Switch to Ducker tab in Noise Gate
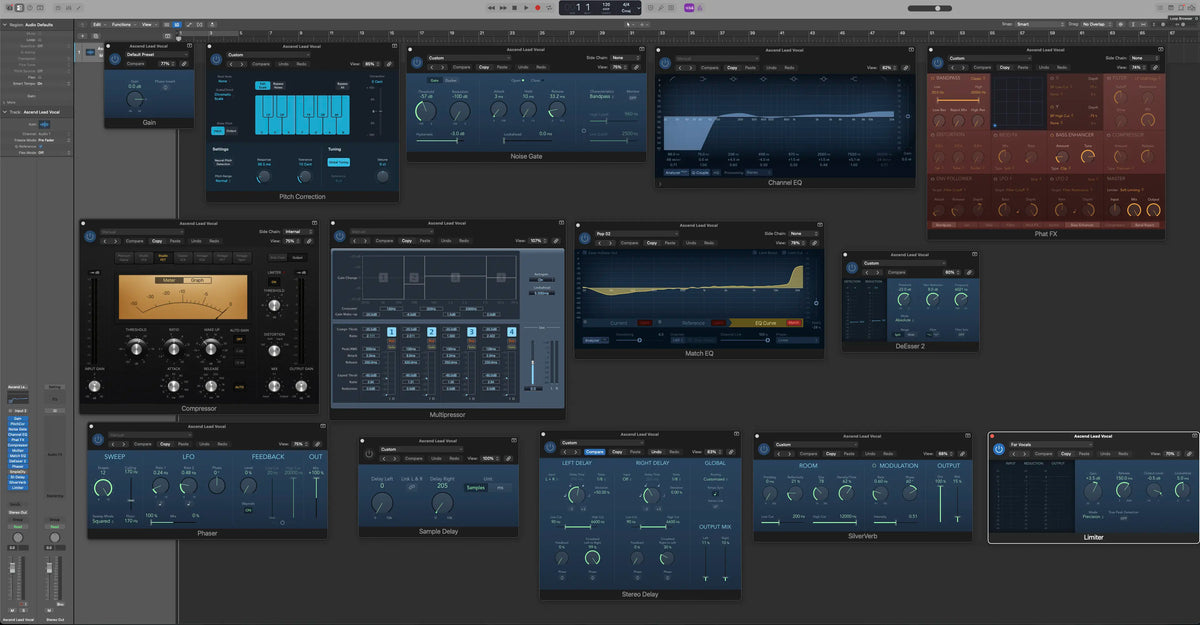The image size is (1200, 625). (x=451, y=80)
